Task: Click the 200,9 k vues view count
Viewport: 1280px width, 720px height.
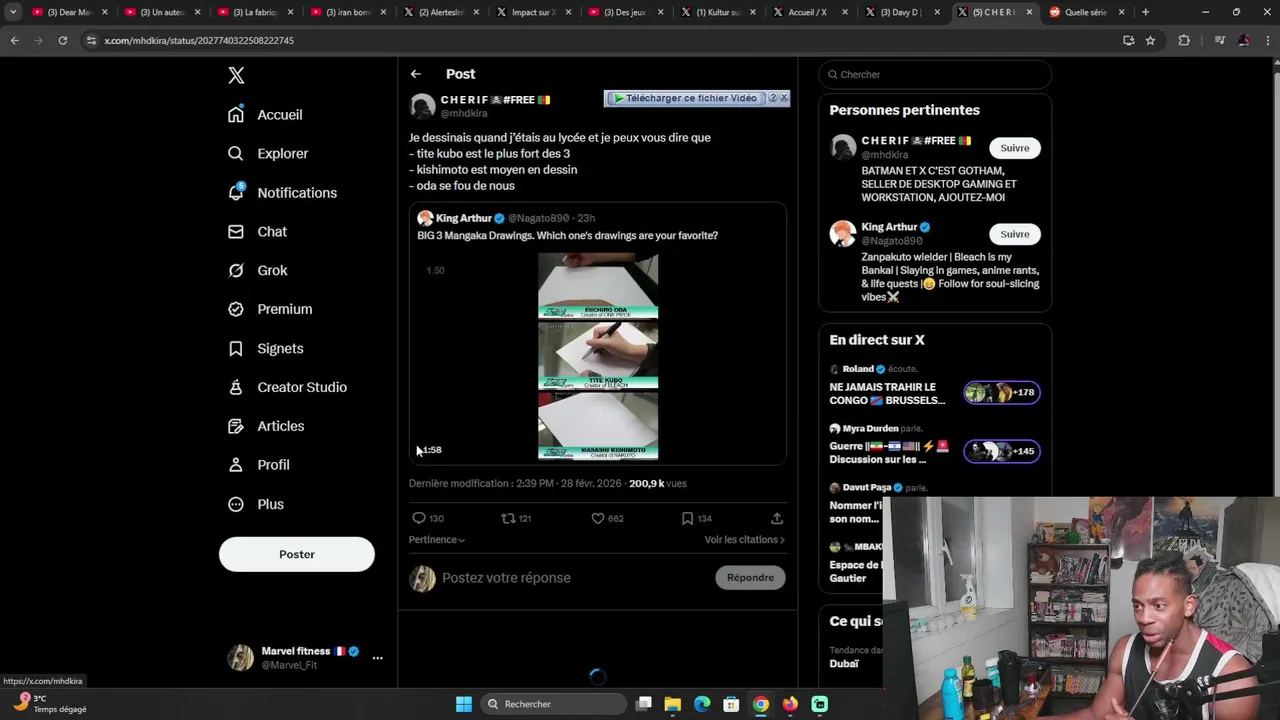Action: pos(657,484)
